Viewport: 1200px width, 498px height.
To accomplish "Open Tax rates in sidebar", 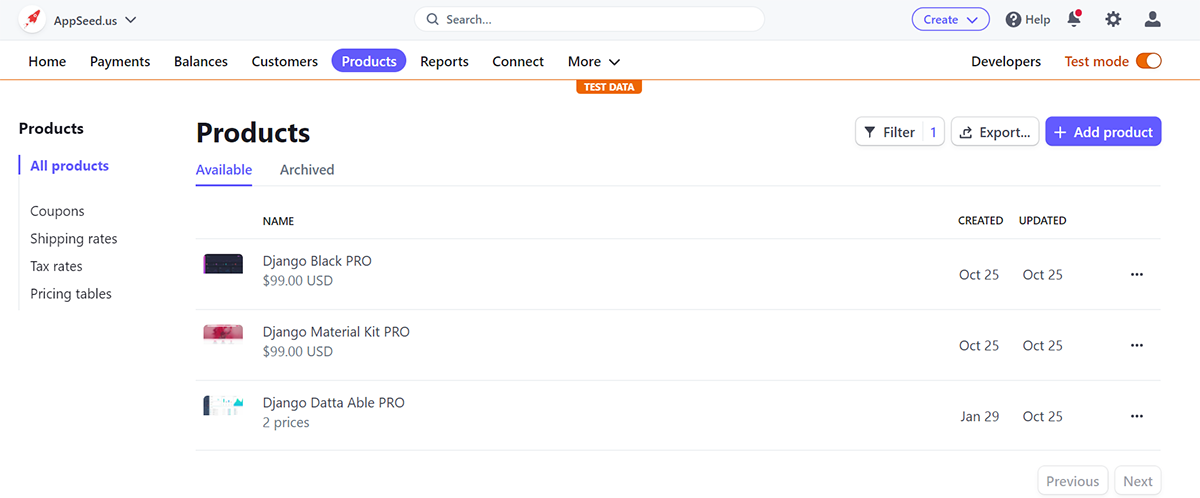I will point(56,266).
